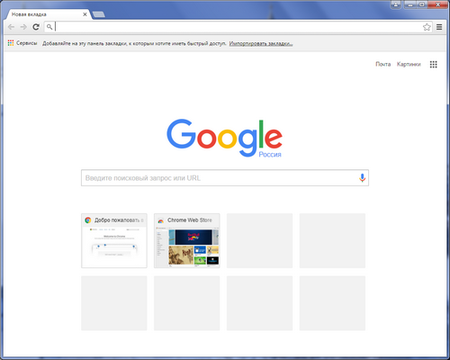Bookmark this page with the star icon

pos(427,27)
